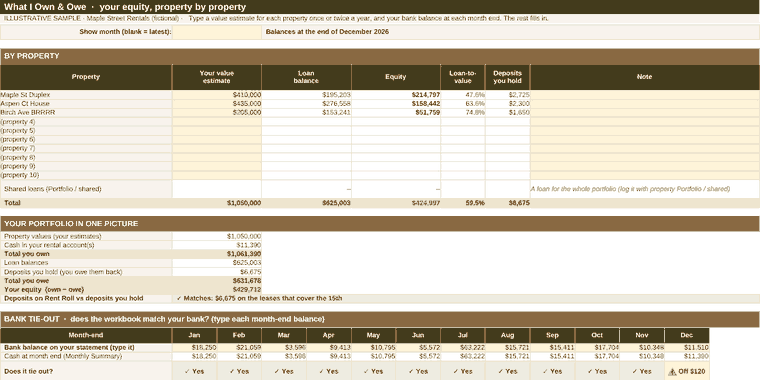Screen dimensions: 760x380
Task: Click Aspen Ct House value estimate $435,000
Action: (x=217, y=104)
